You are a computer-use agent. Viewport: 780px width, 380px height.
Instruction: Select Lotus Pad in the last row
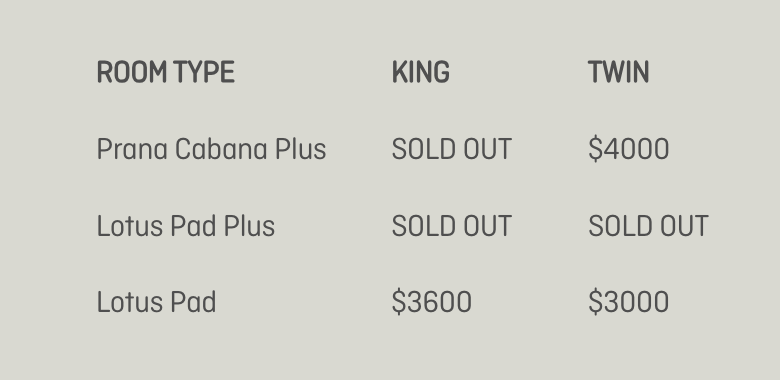click(156, 302)
